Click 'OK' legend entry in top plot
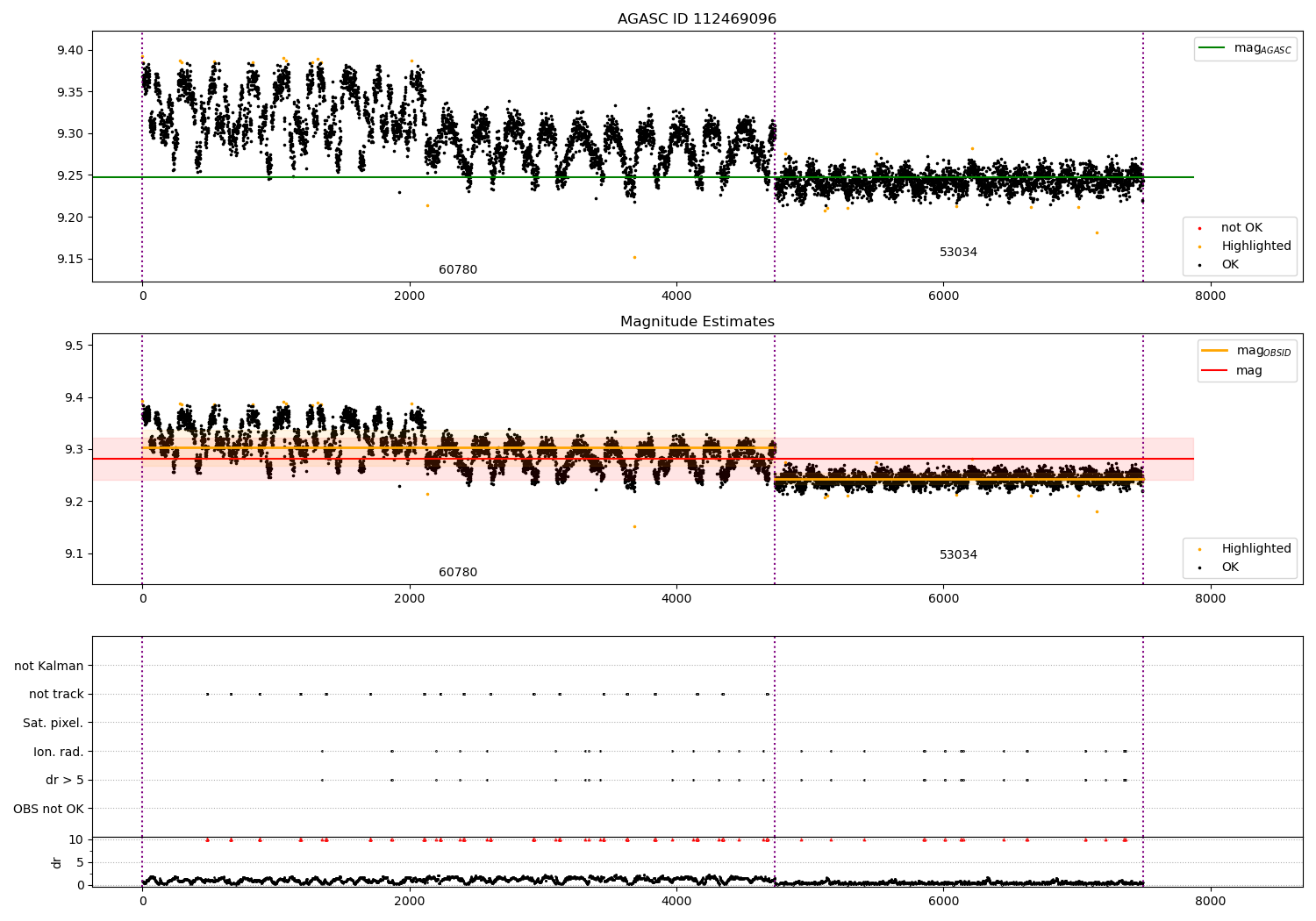 (x=1219, y=265)
